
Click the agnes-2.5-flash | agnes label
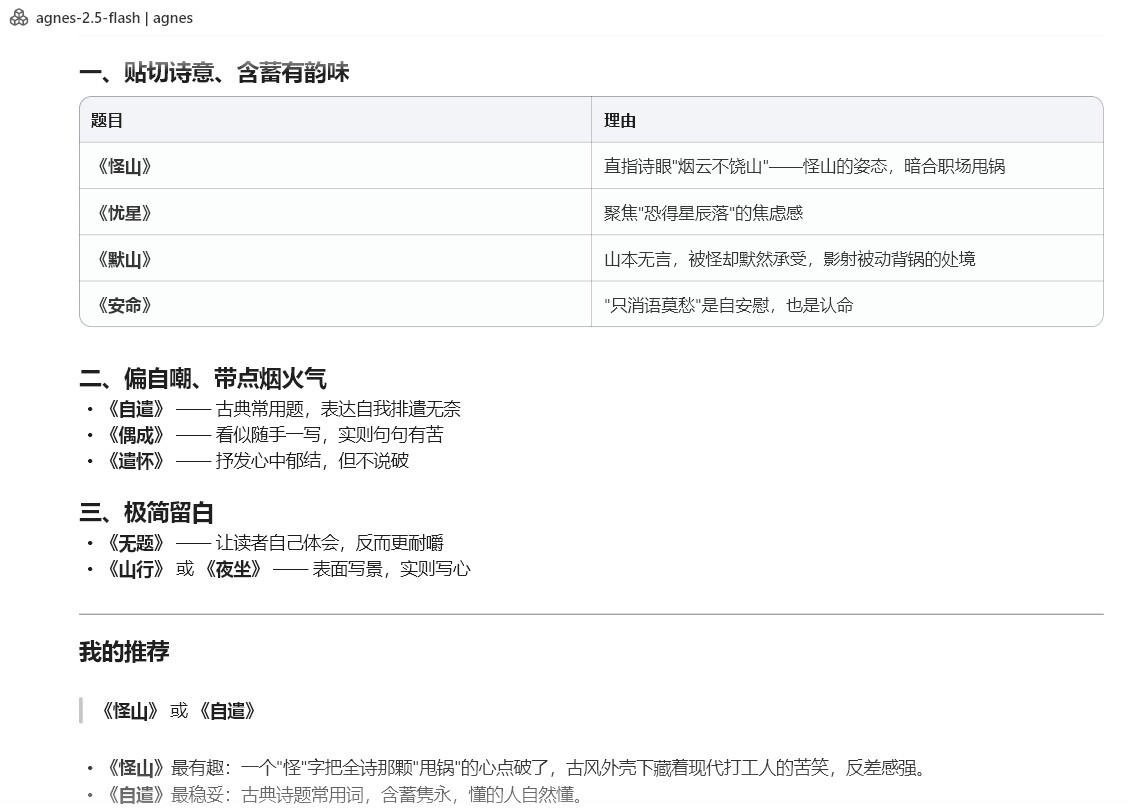[x=114, y=18]
